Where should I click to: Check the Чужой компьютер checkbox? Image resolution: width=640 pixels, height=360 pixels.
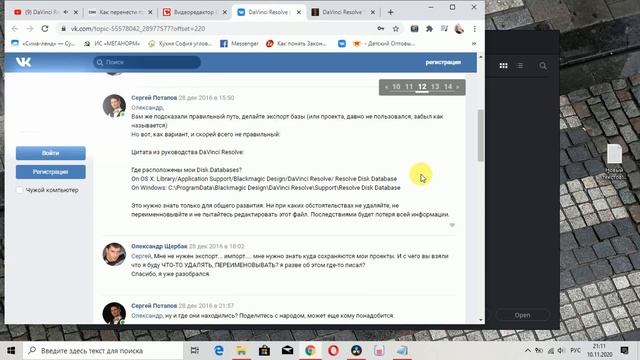click(20, 190)
